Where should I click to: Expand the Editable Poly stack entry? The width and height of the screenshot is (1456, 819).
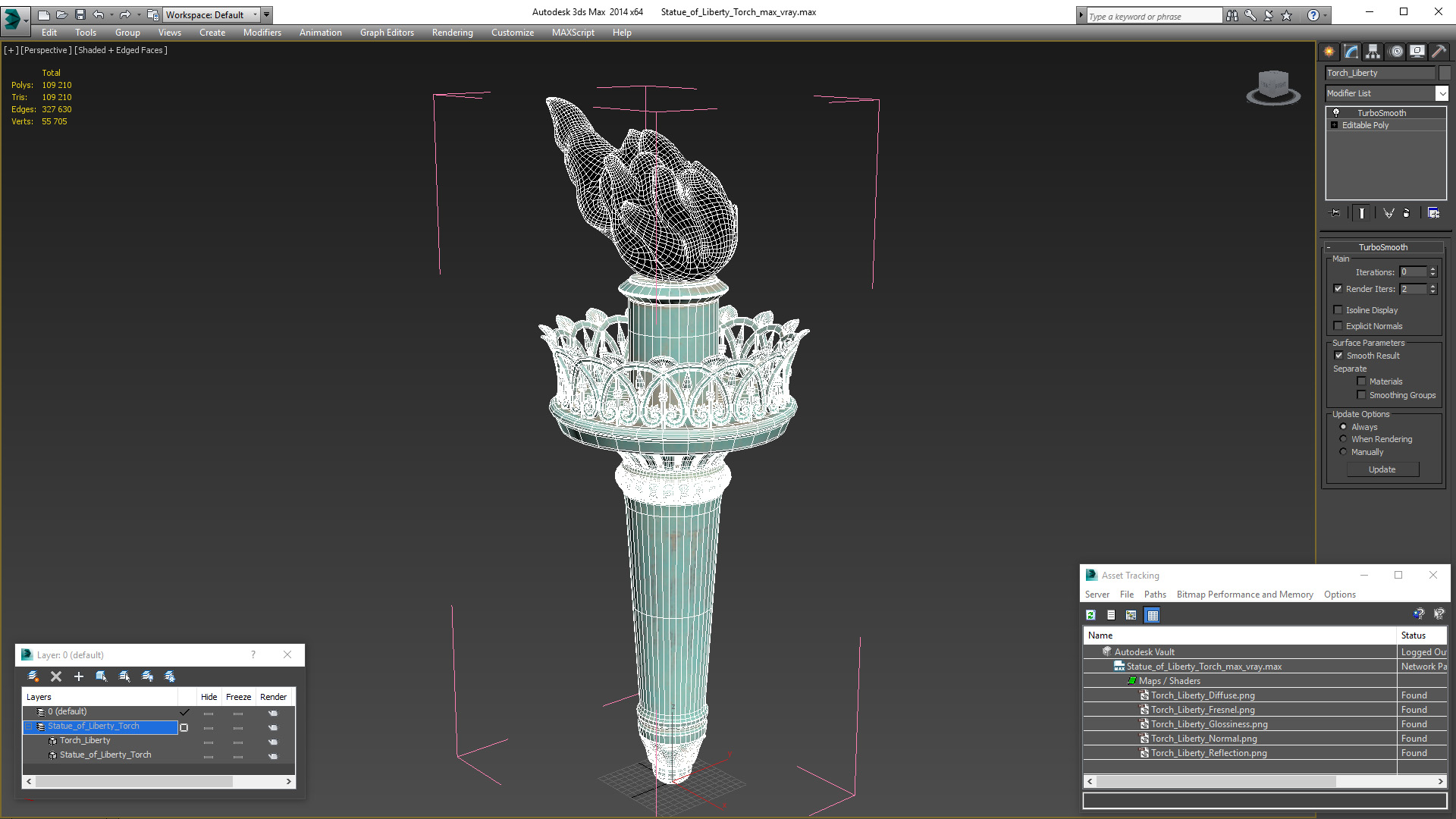point(1334,125)
